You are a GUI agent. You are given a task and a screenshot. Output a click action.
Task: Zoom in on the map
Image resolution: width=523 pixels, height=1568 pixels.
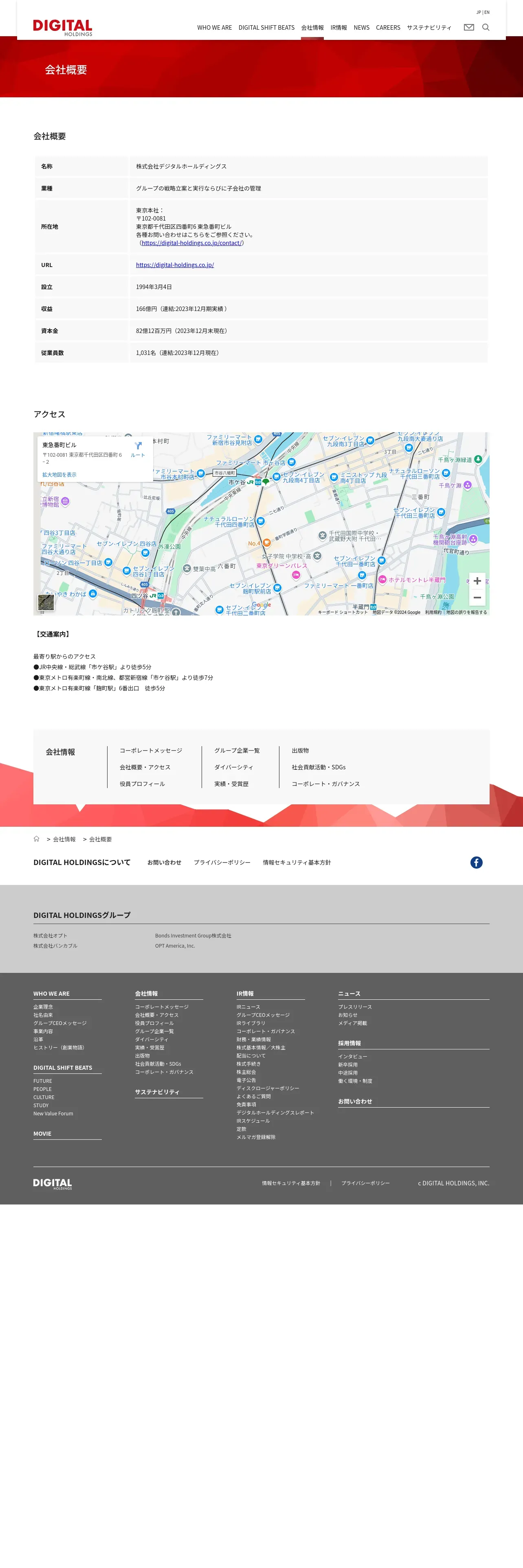click(x=477, y=581)
